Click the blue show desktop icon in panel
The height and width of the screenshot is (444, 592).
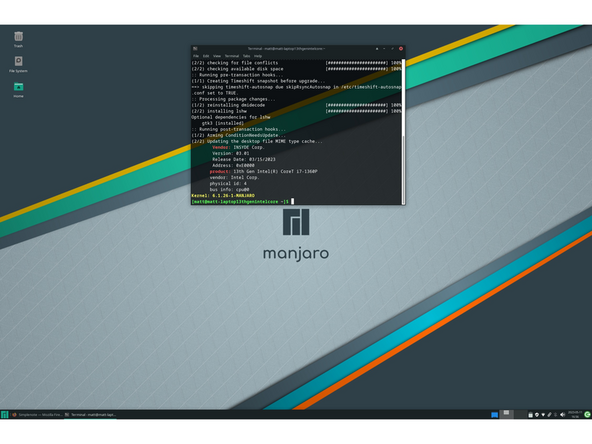(494, 415)
